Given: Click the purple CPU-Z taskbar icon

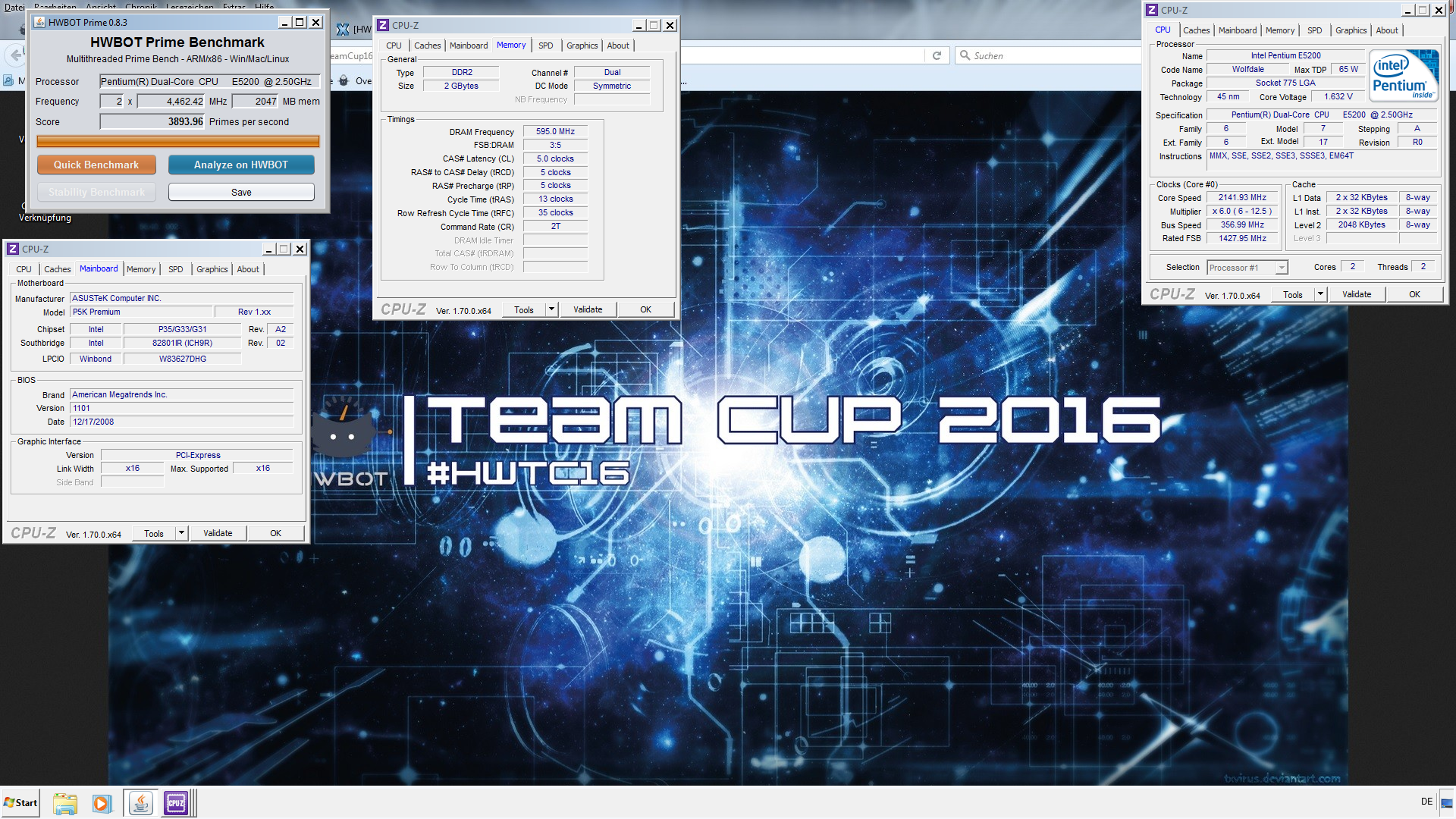Looking at the screenshot, I should tap(176, 803).
